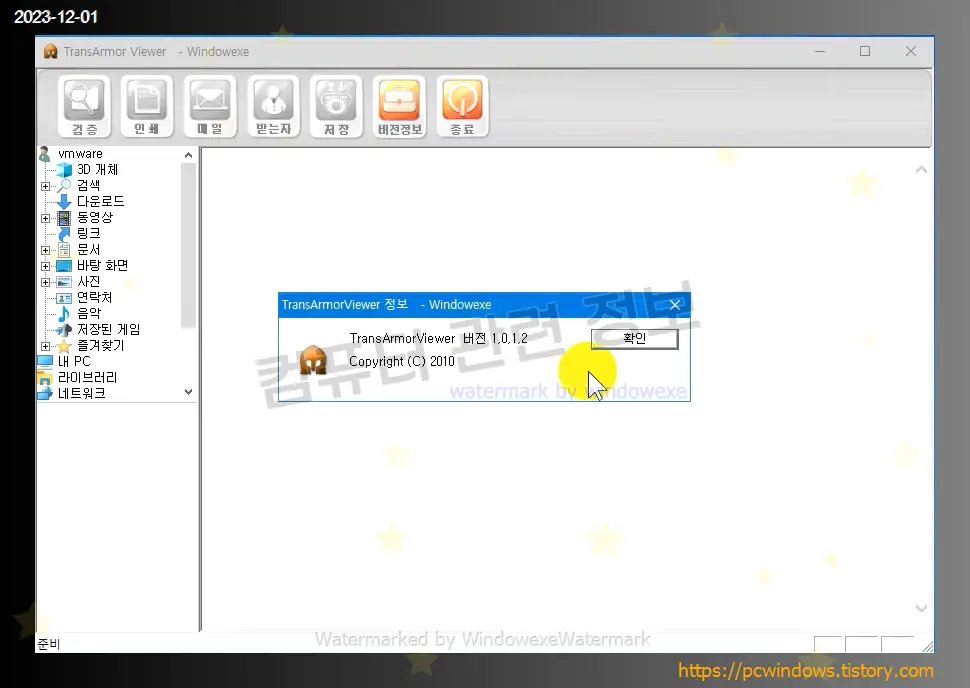Viewport: 970px width, 688px height.
Task: Click the 동영상 film strip icon
Action: (64, 218)
